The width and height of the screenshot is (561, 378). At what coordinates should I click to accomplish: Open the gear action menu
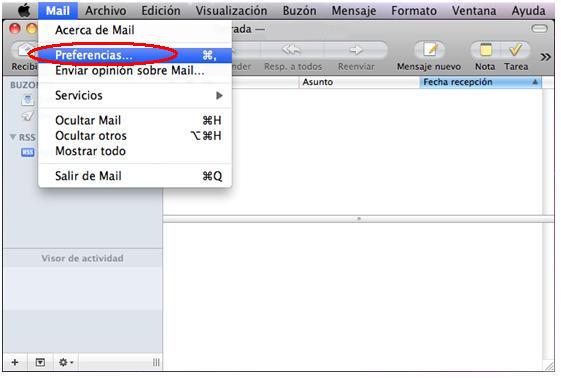point(66,362)
